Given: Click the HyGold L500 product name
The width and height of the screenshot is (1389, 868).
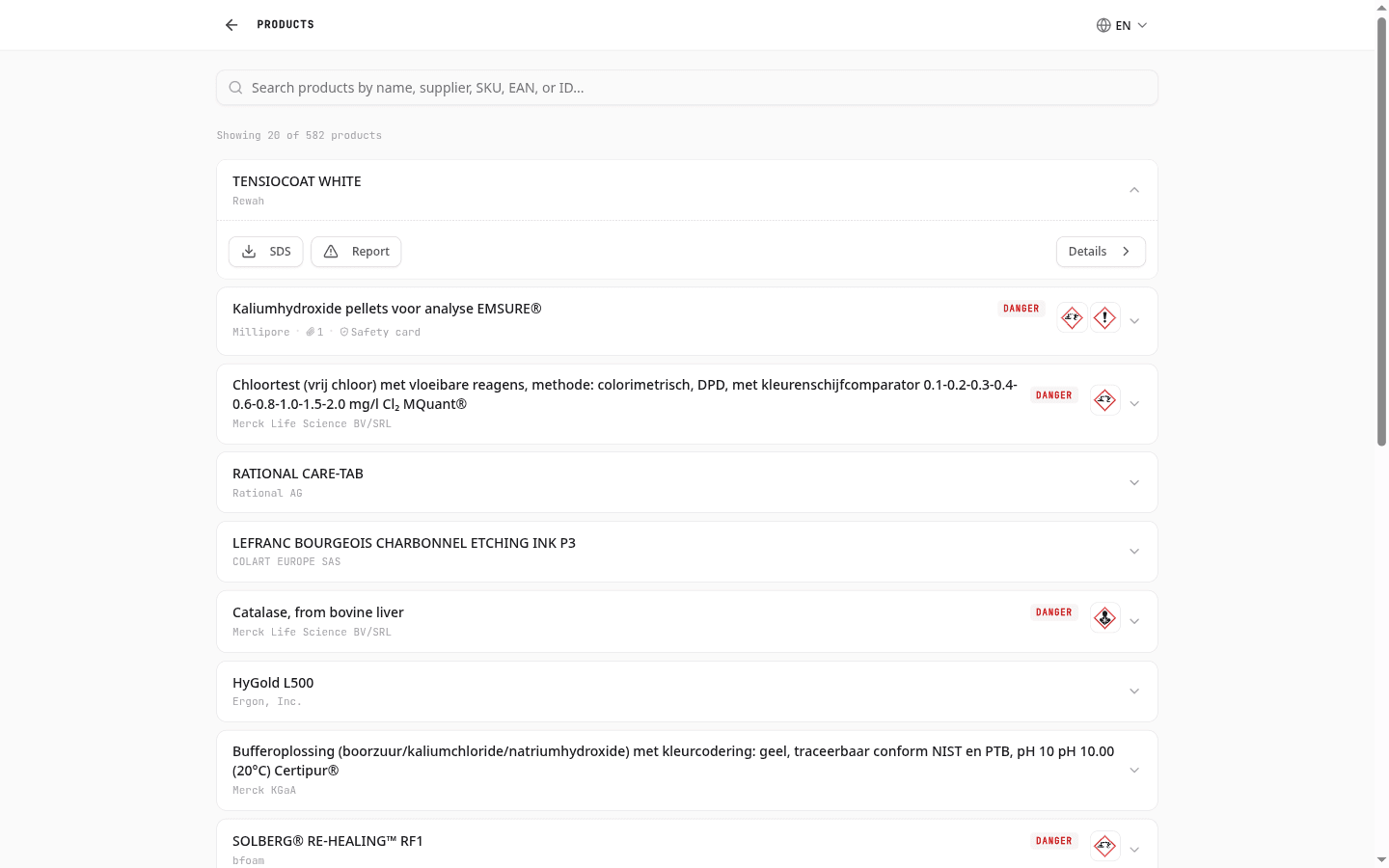Looking at the screenshot, I should click(273, 683).
